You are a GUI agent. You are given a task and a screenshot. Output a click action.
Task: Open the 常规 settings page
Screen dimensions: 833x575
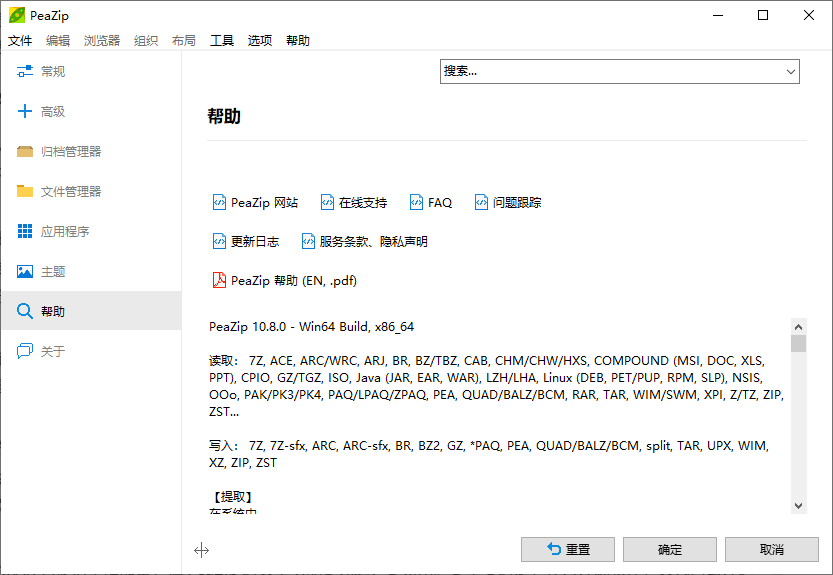click(x=91, y=71)
